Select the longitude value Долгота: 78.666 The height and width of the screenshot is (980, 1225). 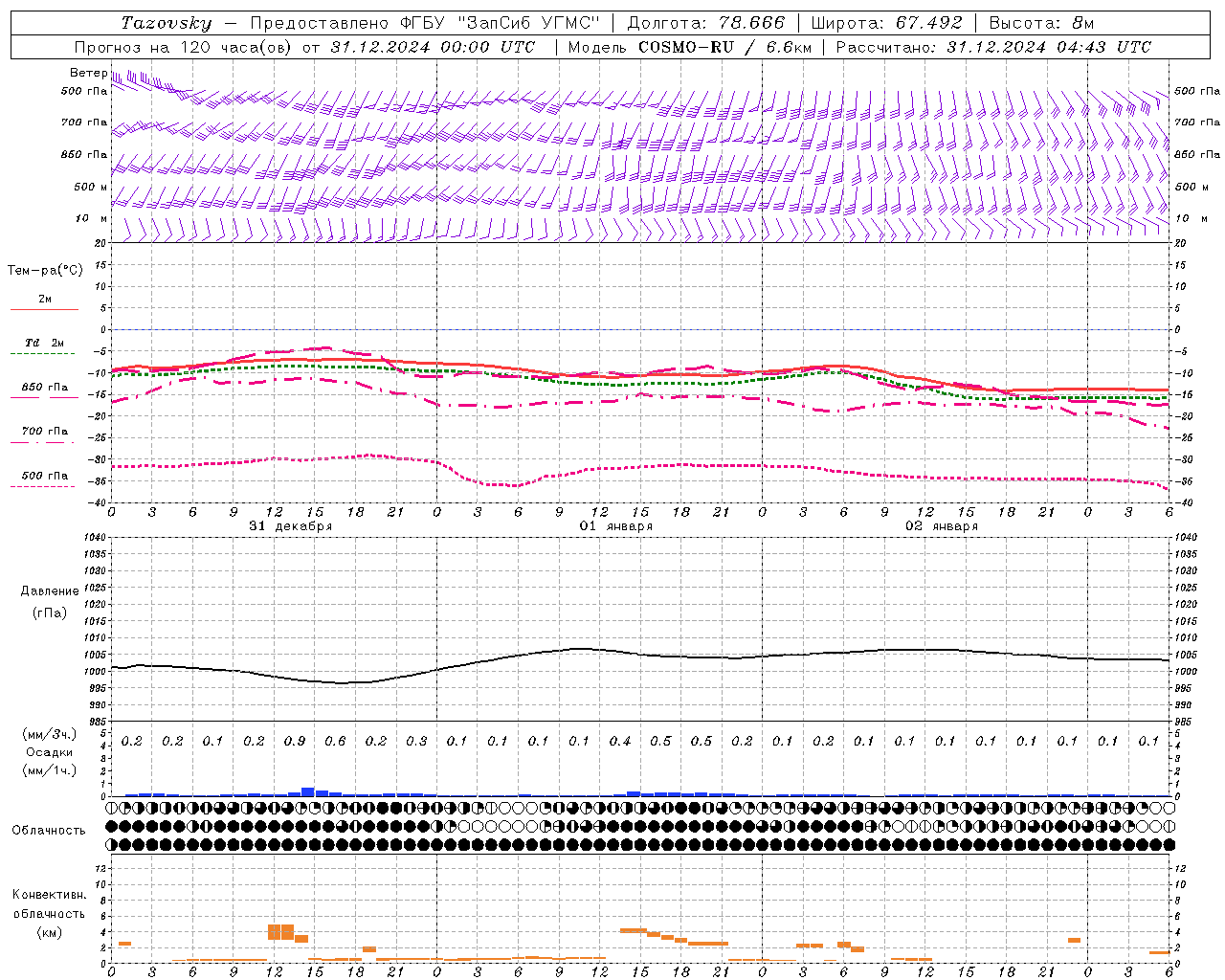705,23
